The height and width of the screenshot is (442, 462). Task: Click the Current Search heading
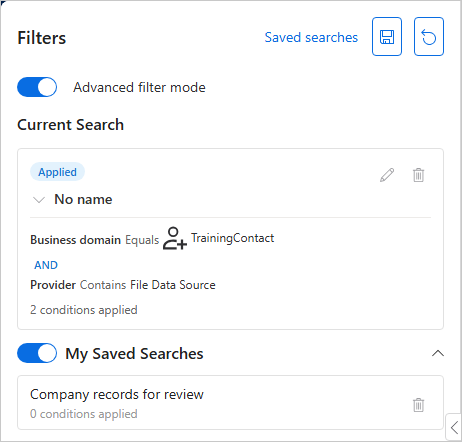[x=70, y=125]
